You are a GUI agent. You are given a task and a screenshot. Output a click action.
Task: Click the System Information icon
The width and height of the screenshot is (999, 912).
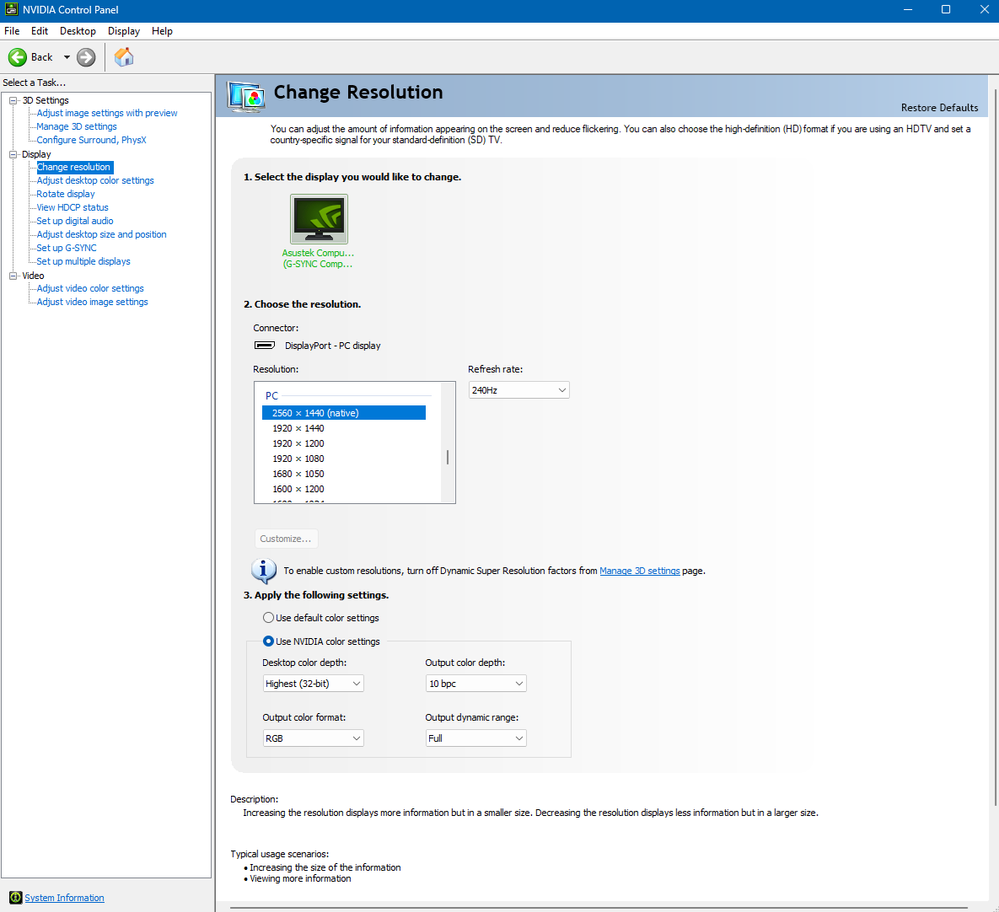pyautogui.click(x=15, y=897)
